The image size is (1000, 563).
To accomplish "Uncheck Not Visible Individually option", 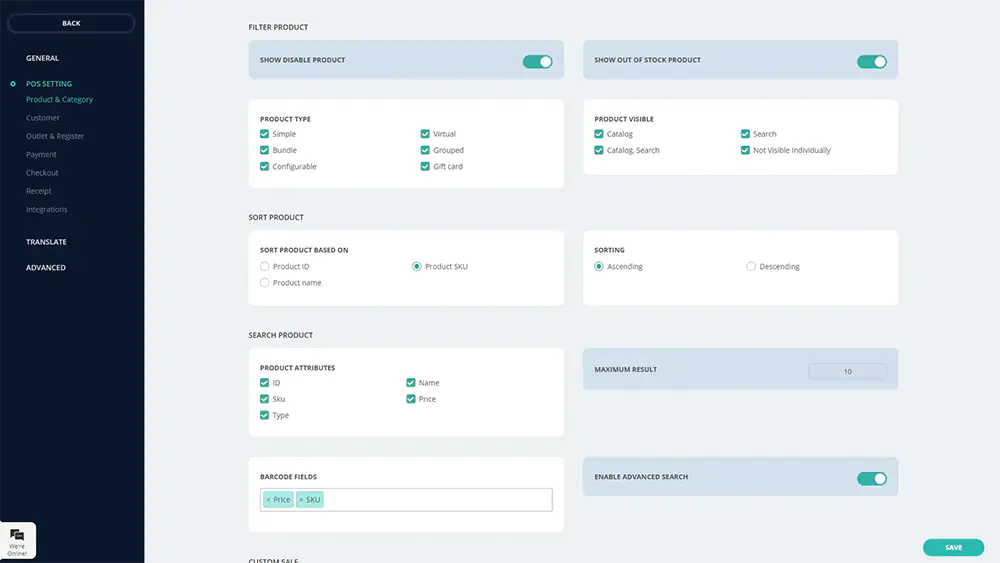I will pyautogui.click(x=746, y=150).
